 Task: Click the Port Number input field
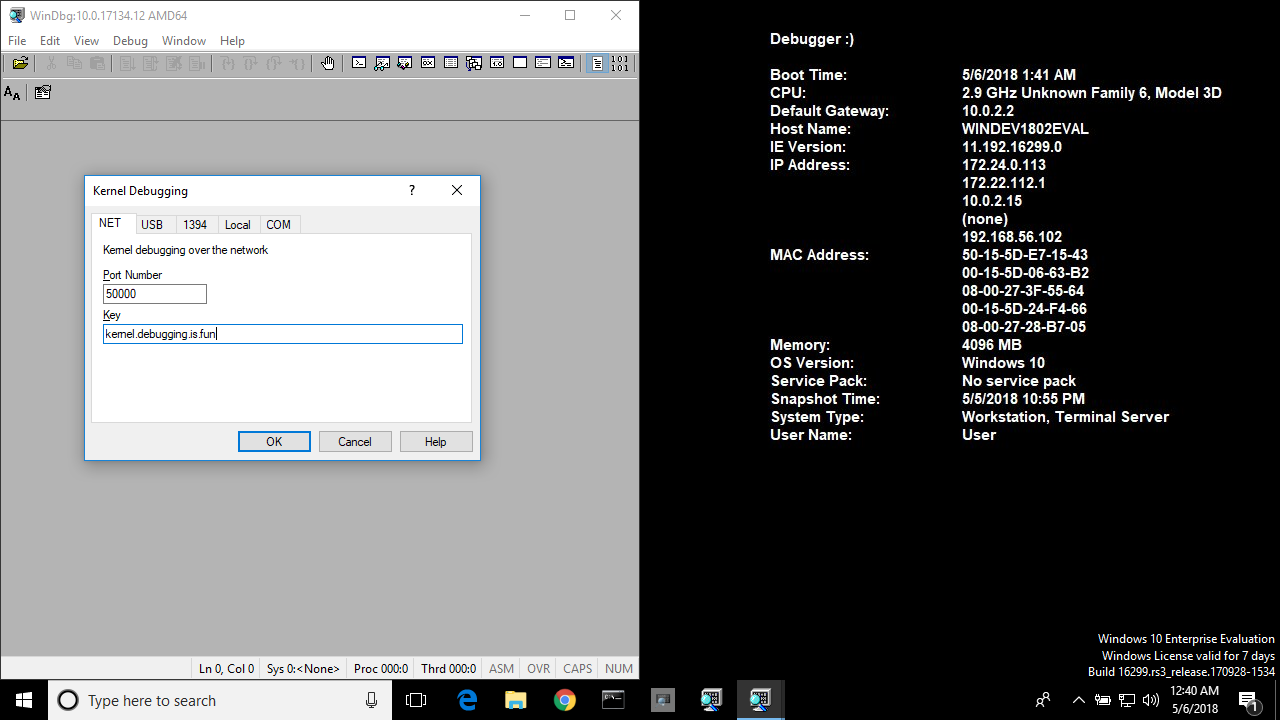pos(155,294)
